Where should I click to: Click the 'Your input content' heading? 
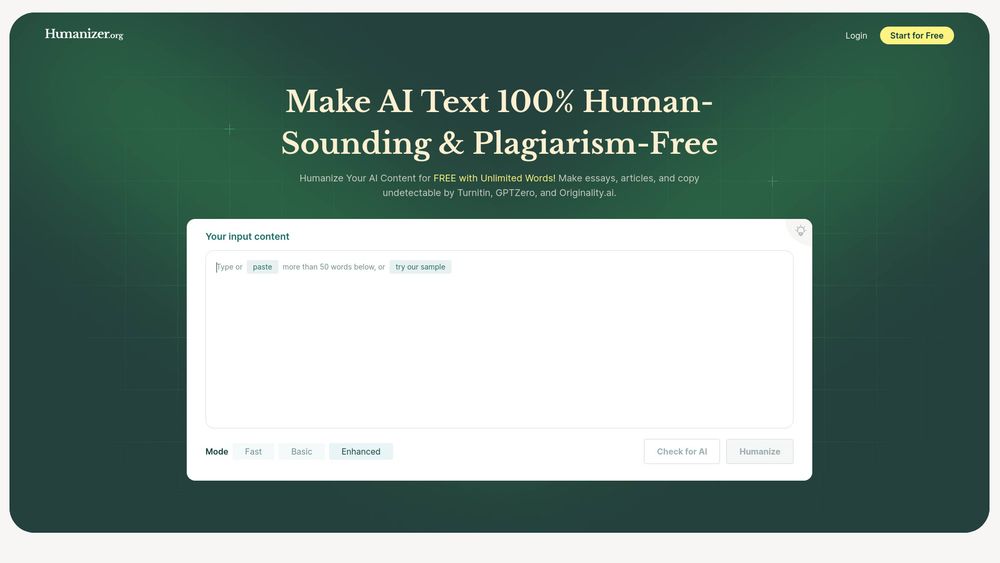(x=247, y=237)
